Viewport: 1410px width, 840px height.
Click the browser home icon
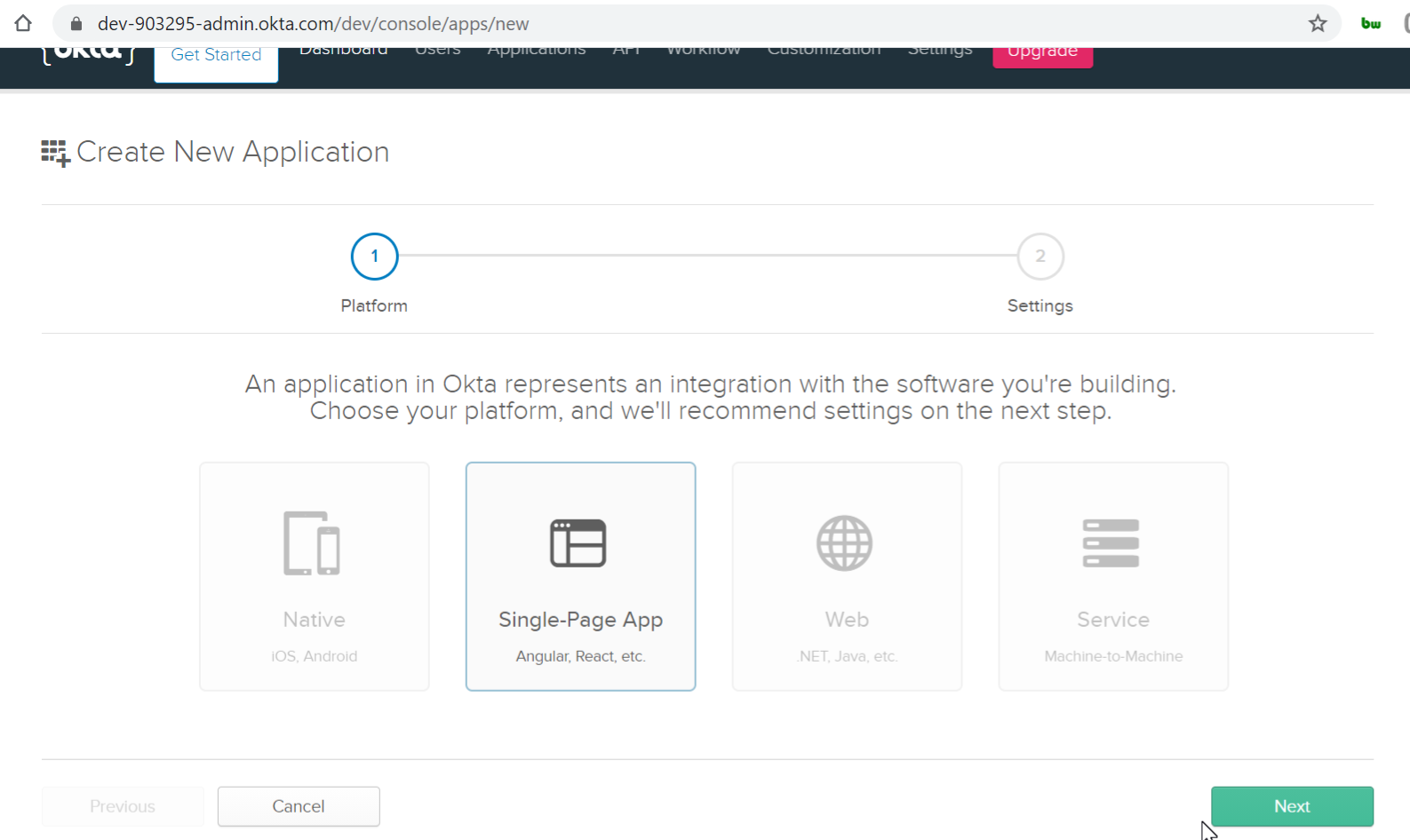23,23
